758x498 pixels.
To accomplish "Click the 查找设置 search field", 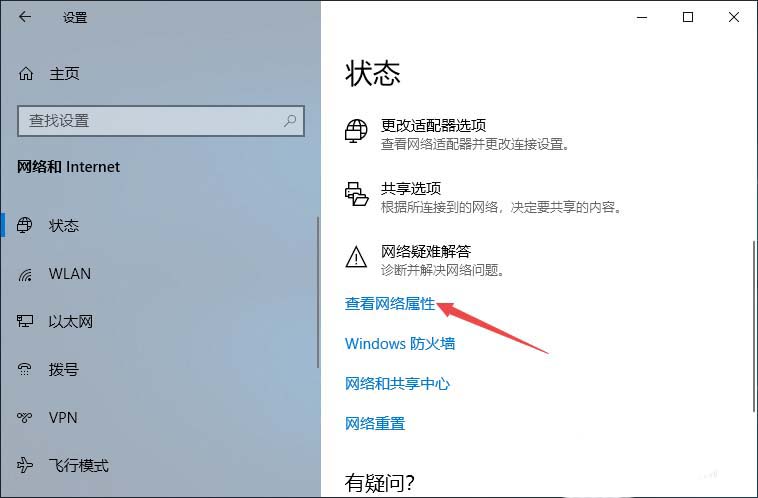I will pos(161,121).
